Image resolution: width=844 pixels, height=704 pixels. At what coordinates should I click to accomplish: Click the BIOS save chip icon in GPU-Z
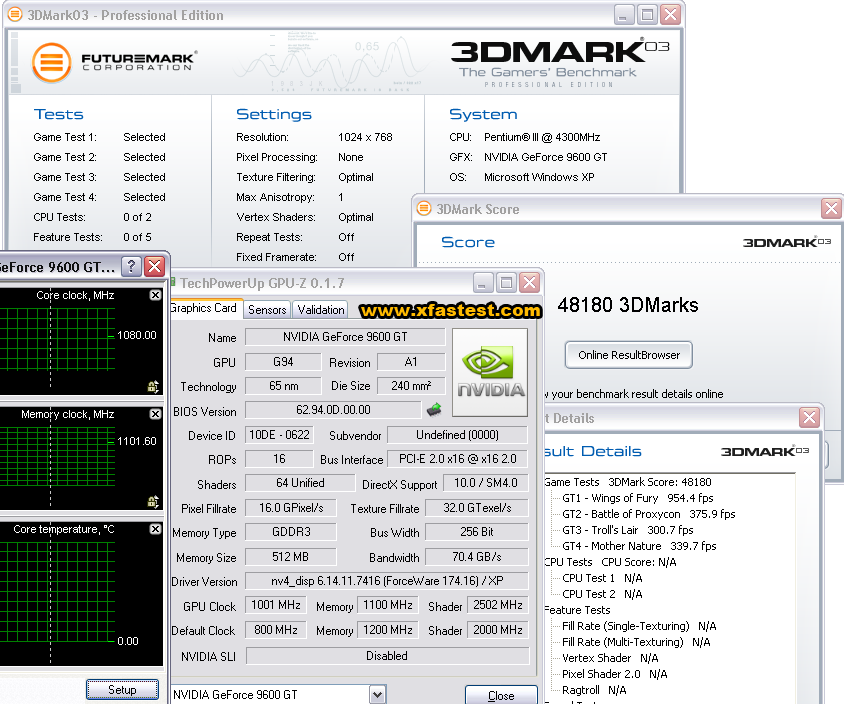point(434,410)
